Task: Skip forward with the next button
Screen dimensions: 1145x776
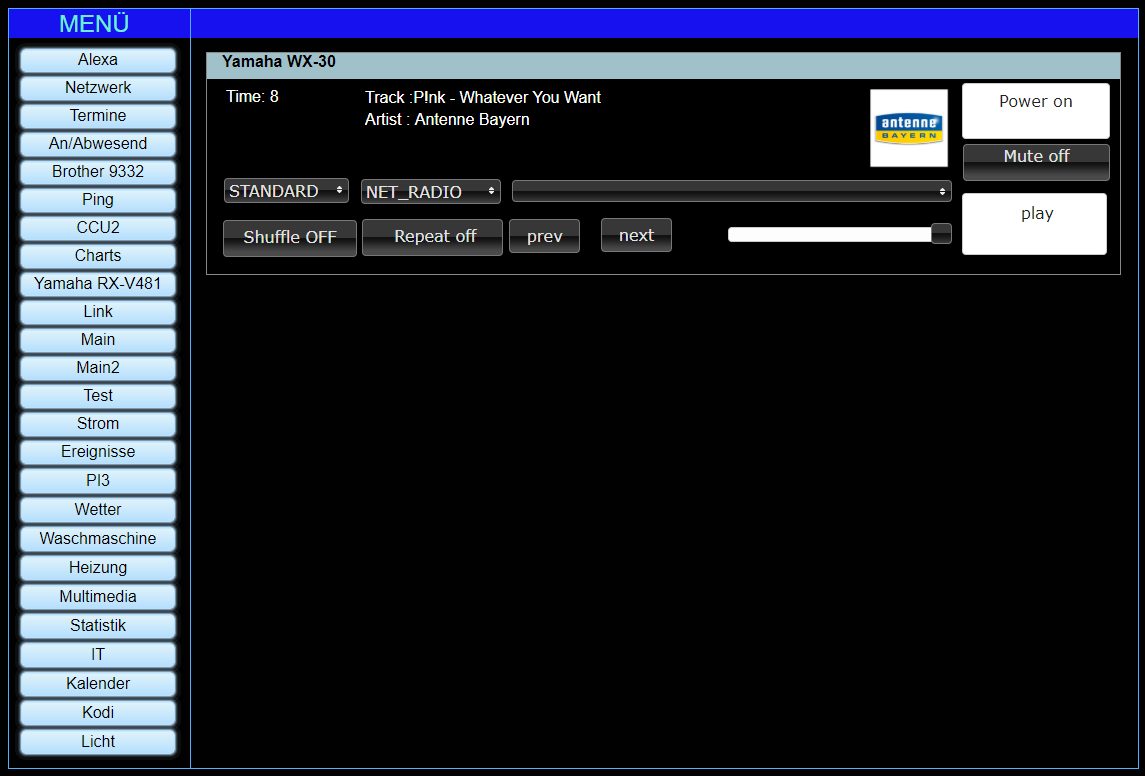Action: pyautogui.click(x=636, y=235)
